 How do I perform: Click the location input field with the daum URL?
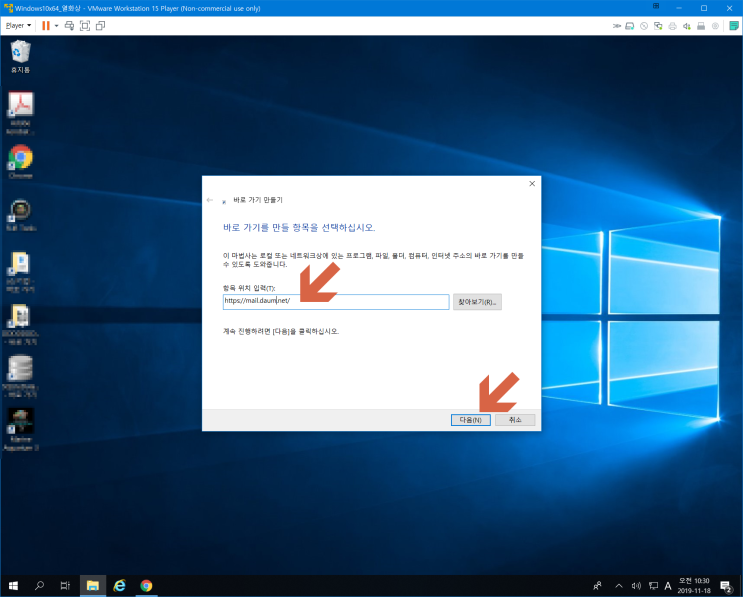point(336,301)
